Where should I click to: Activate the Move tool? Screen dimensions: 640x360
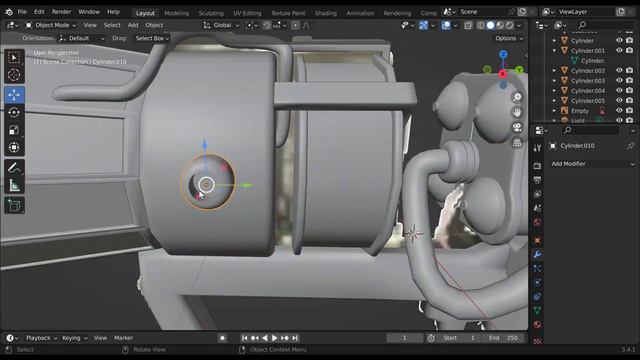click(x=14, y=95)
